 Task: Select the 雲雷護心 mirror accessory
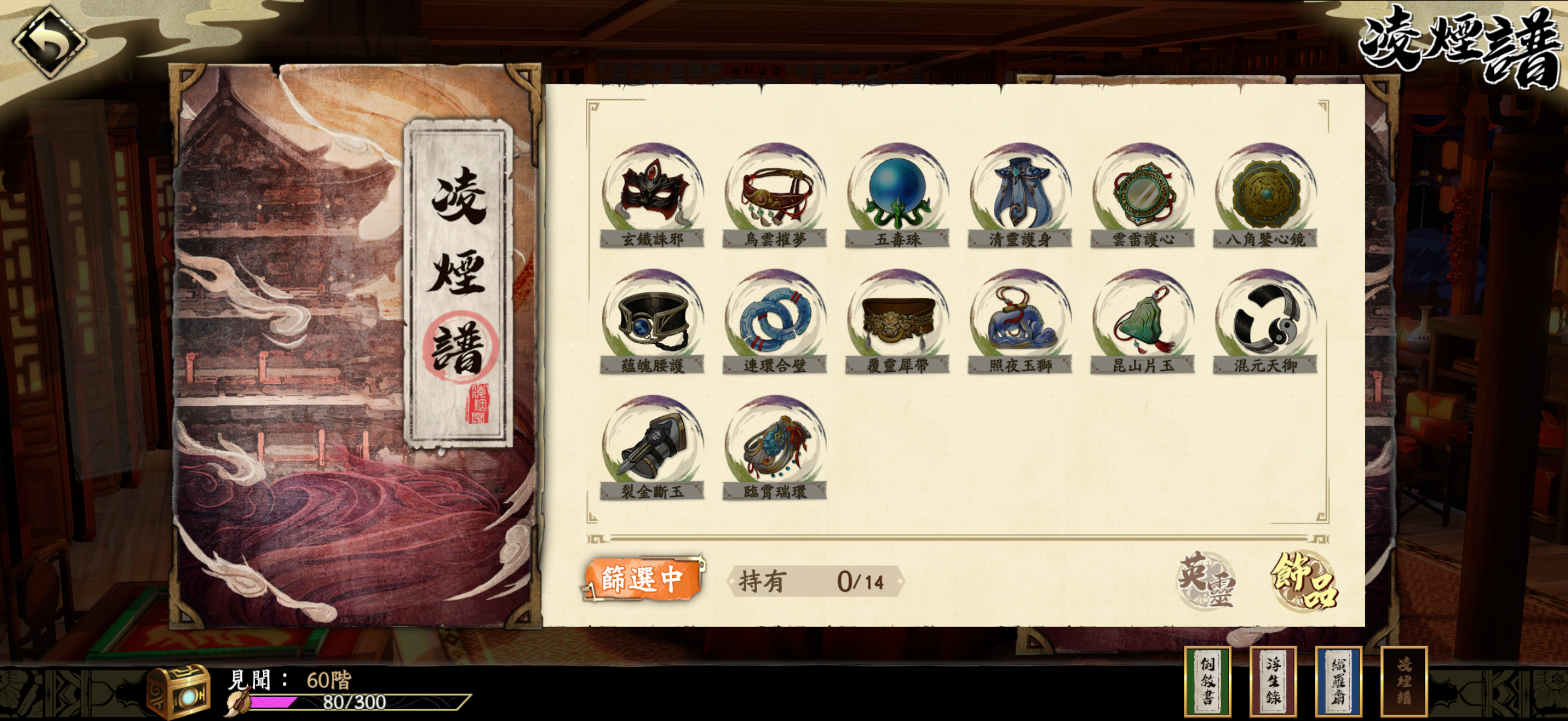1143,195
